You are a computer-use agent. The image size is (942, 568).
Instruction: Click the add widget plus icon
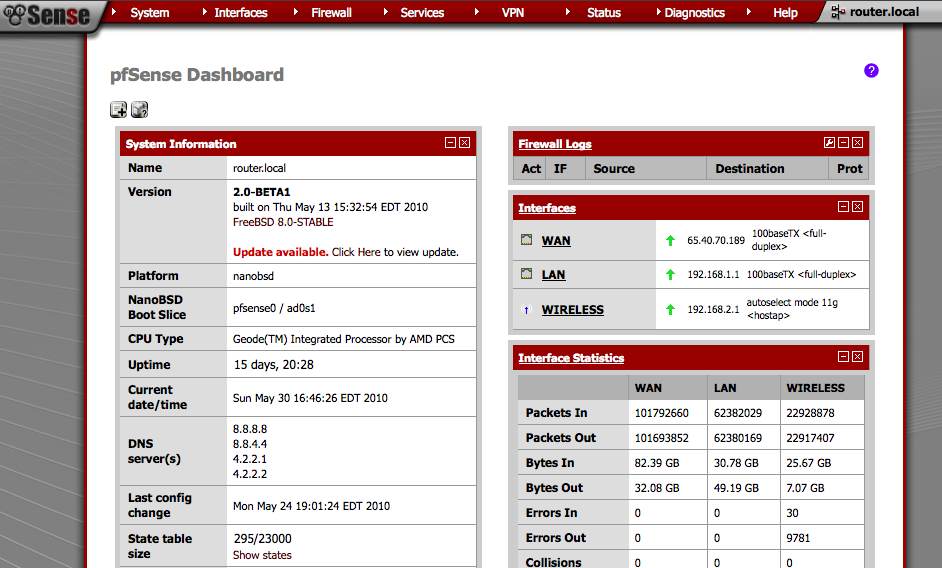click(x=118, y=109)
